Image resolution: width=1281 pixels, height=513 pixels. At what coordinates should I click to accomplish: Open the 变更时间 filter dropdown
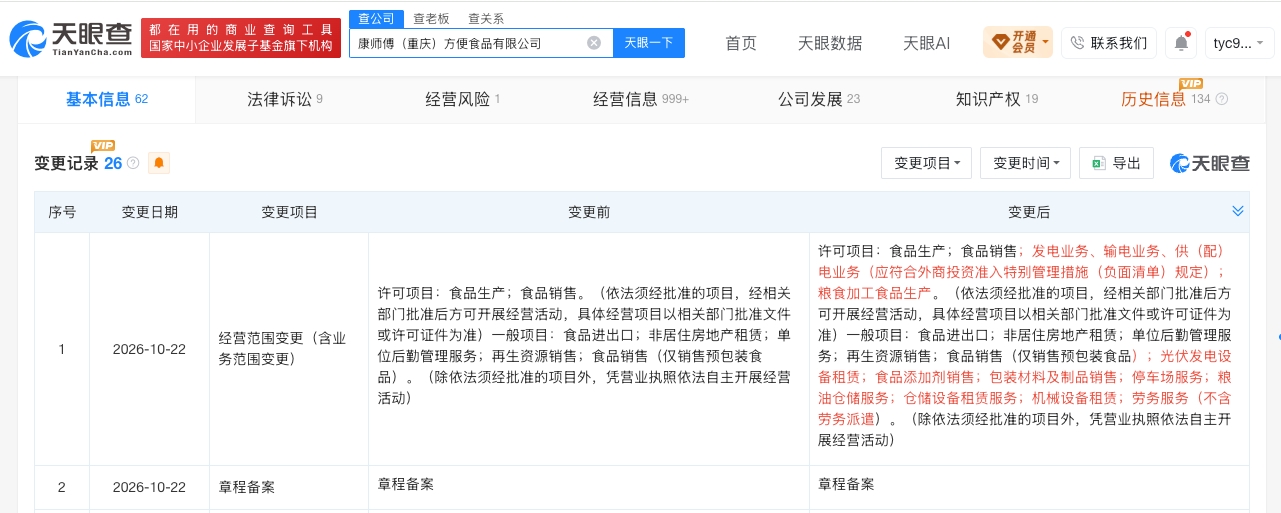(x=1026, y=163)
